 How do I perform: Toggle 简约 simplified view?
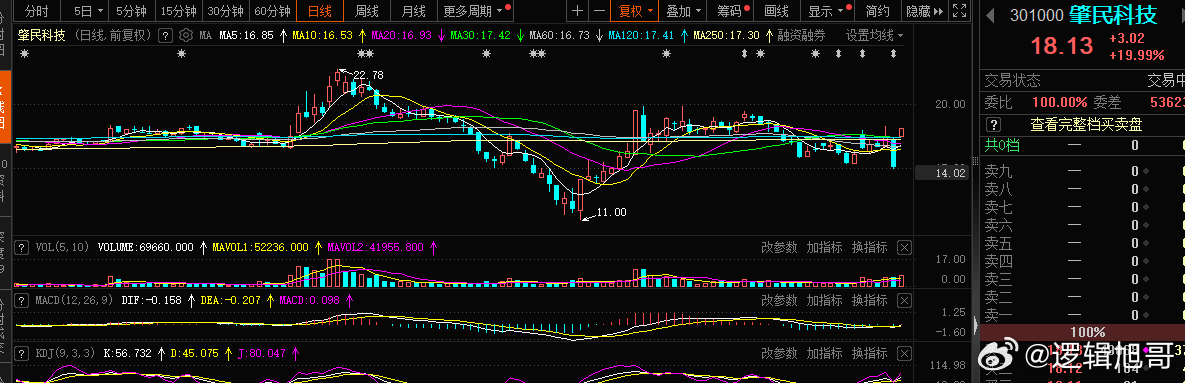[877, 11]
